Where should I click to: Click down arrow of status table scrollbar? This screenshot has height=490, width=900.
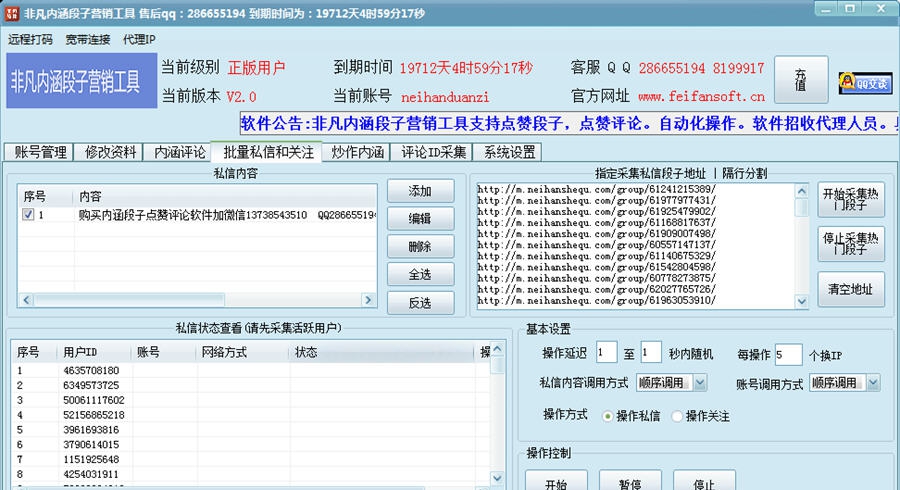coord(497,478)
